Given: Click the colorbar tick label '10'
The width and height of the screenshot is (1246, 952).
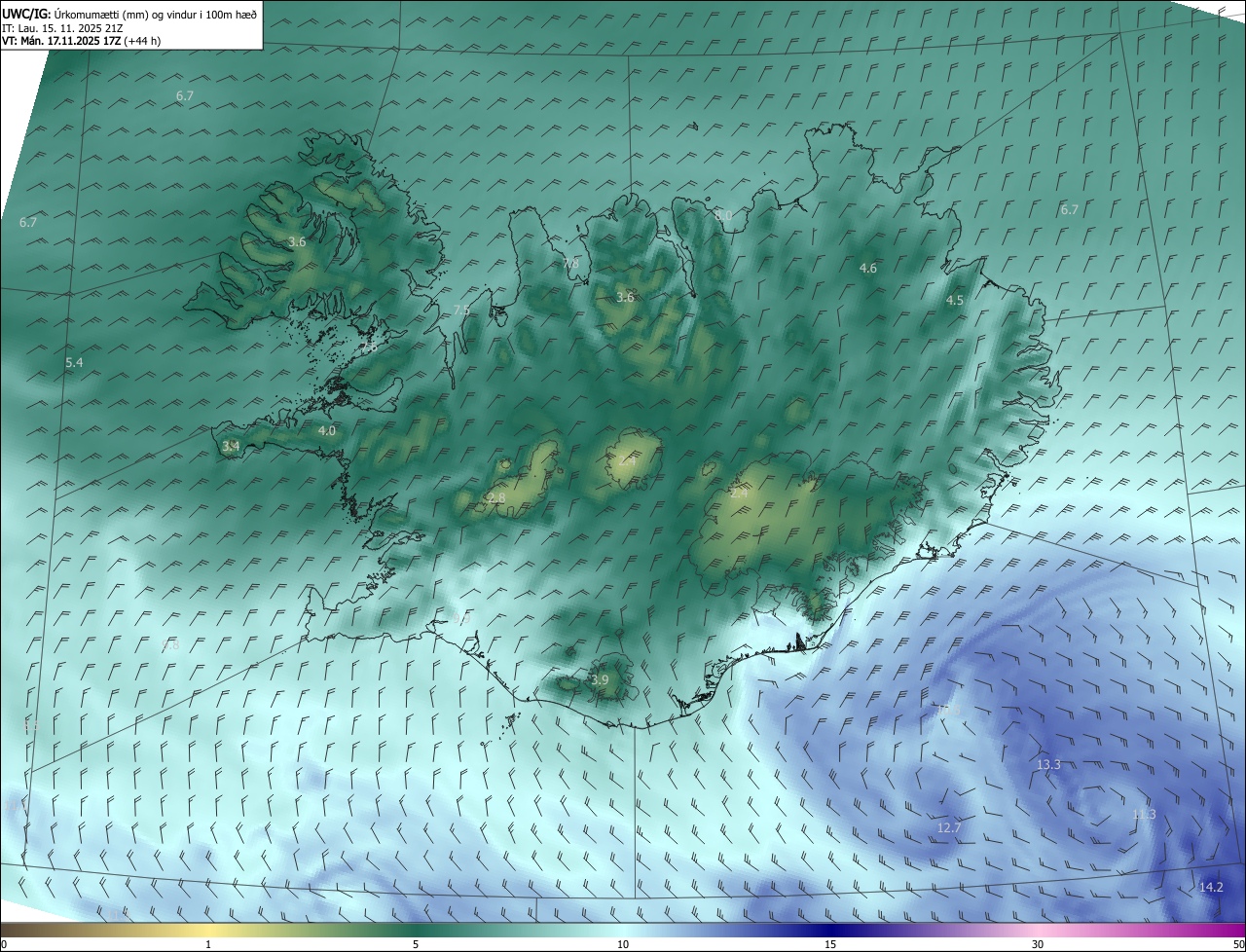Looking at the screenshot, I should coord(623,944).
